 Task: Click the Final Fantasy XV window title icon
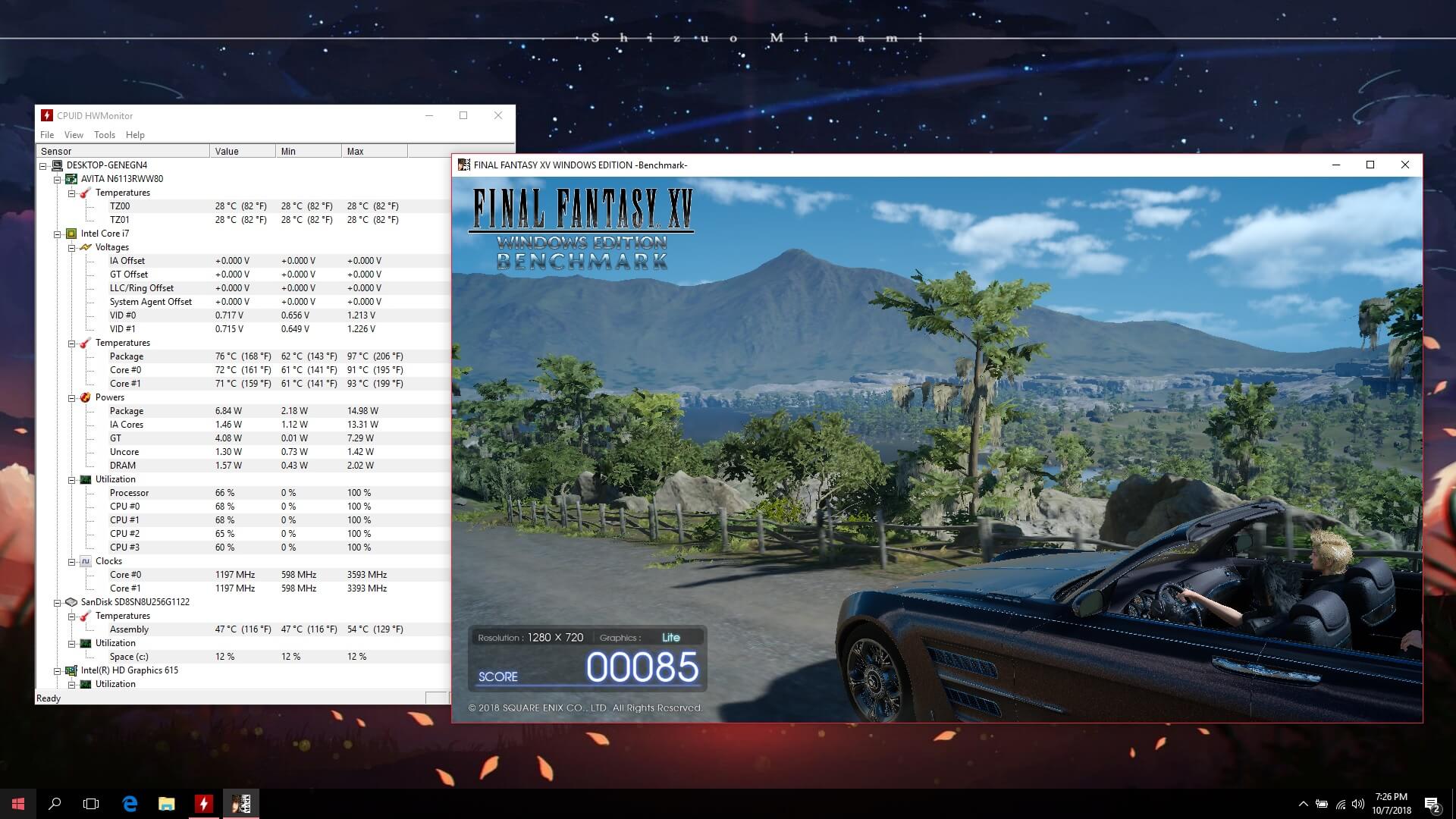tap(463, 165)
